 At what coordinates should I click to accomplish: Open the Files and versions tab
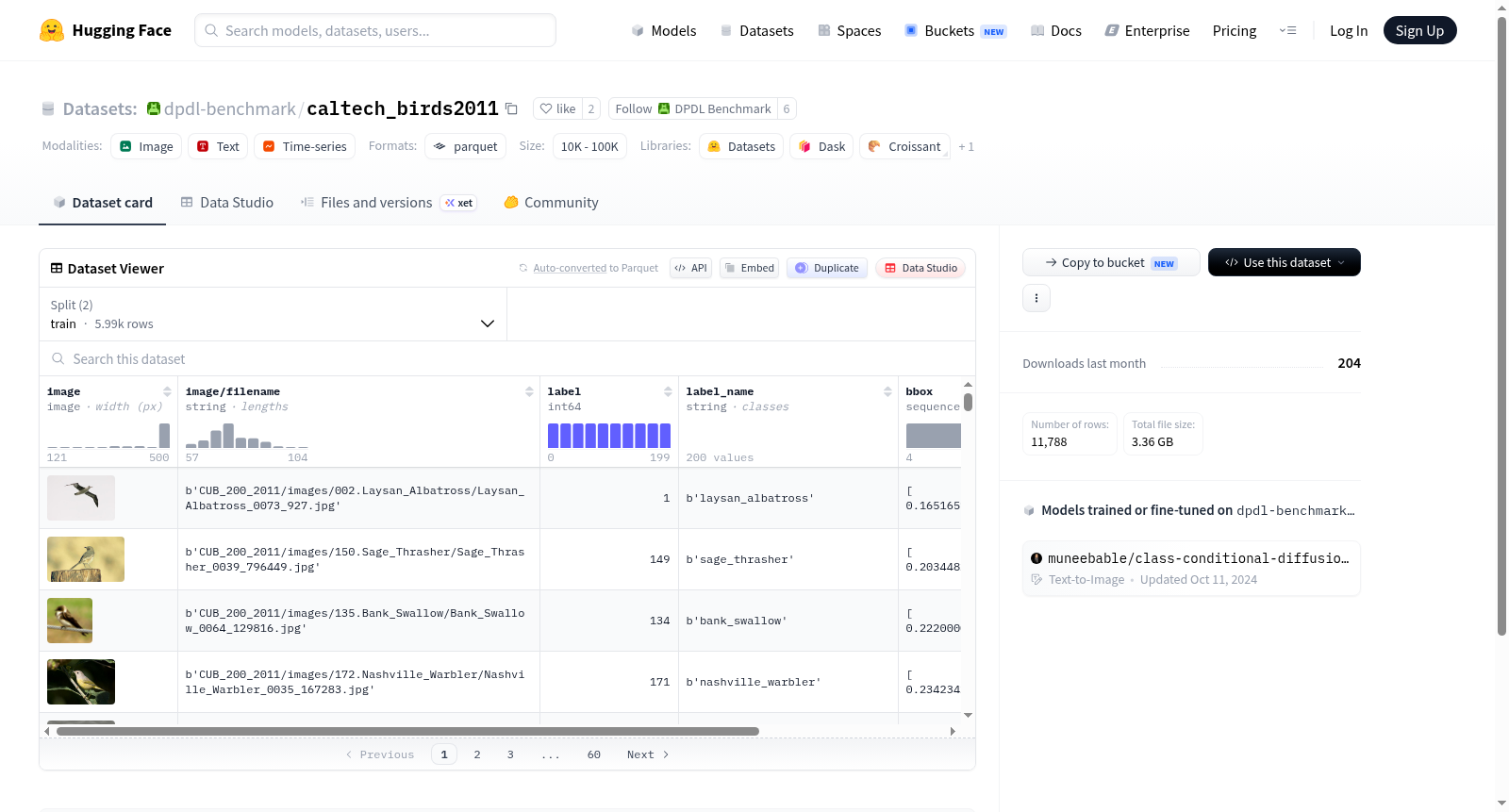pyautogui.click(x=389, y=202)
